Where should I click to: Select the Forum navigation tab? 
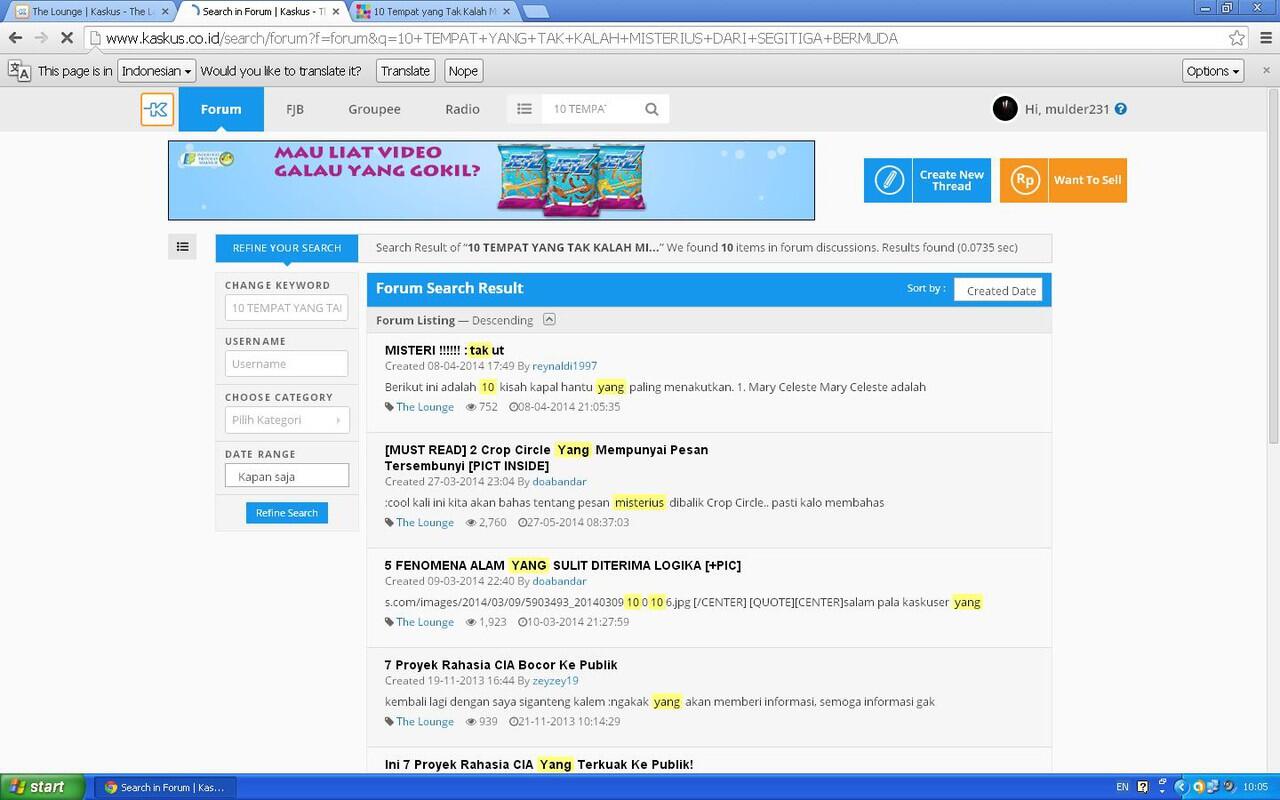(x=221, y=109)
